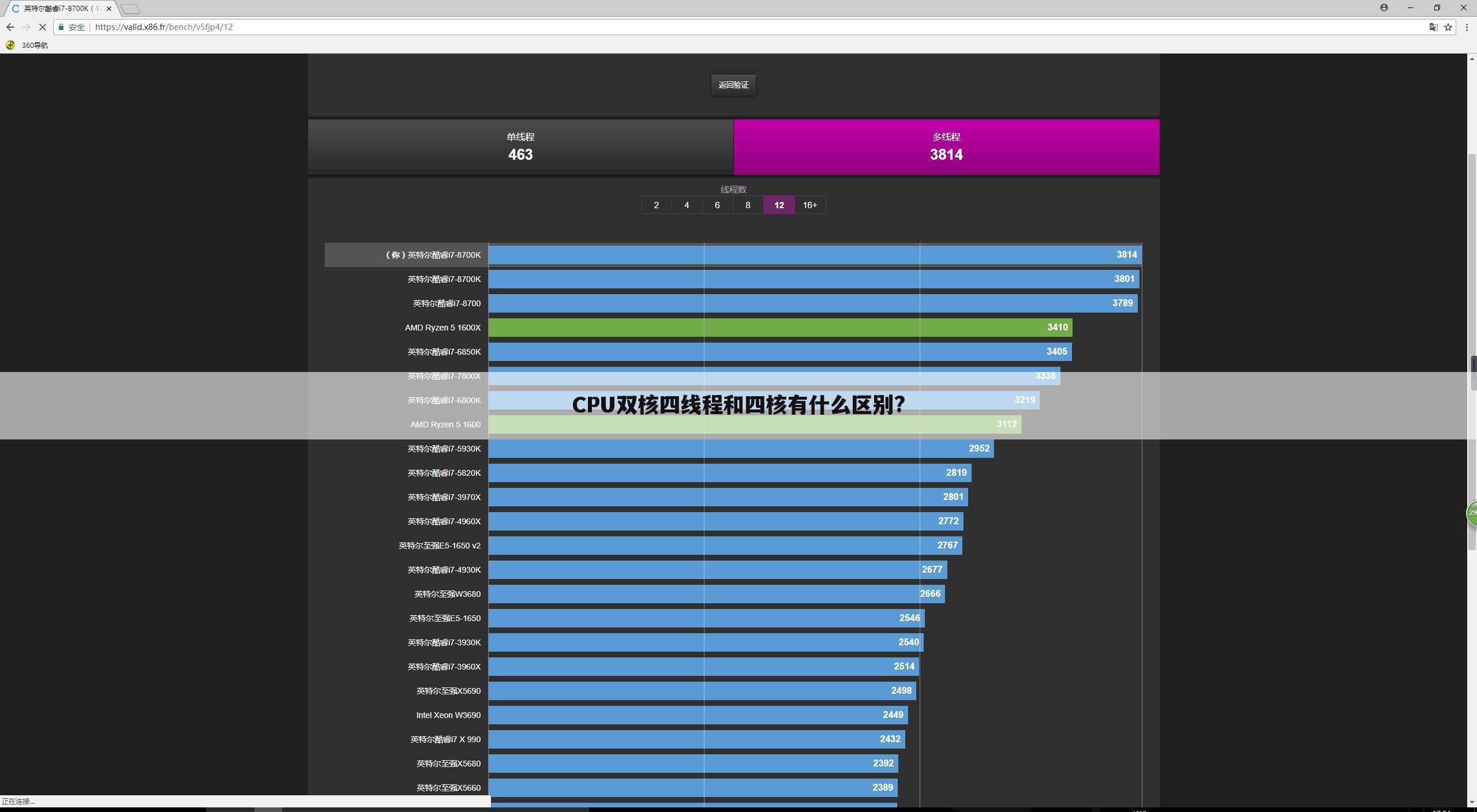Click the 英特尔至强X5660 row label
1477x812 pixels.
[448, 788]
